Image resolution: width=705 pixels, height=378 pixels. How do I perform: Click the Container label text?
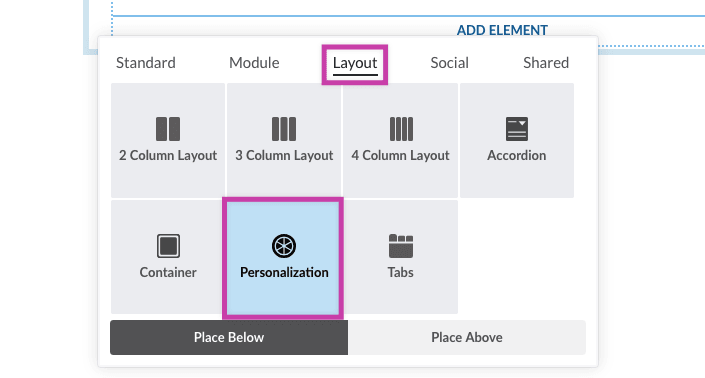[x=168, y=272]
